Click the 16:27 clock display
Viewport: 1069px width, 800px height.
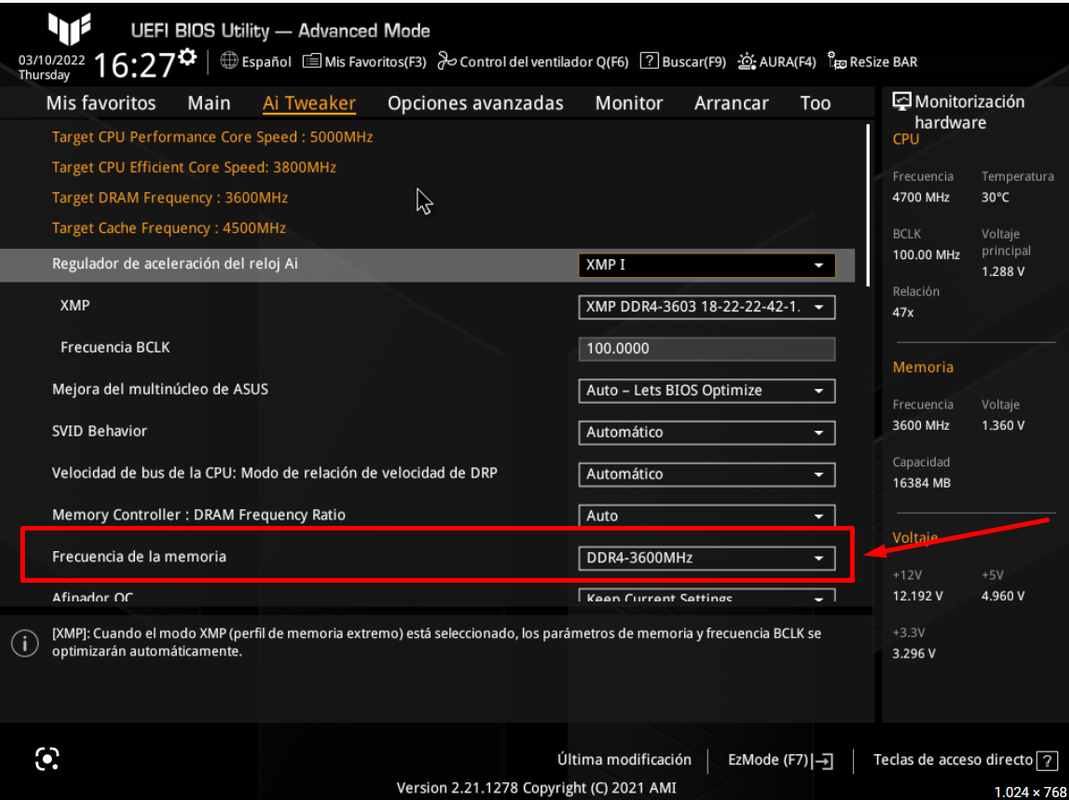coord(134,66)
